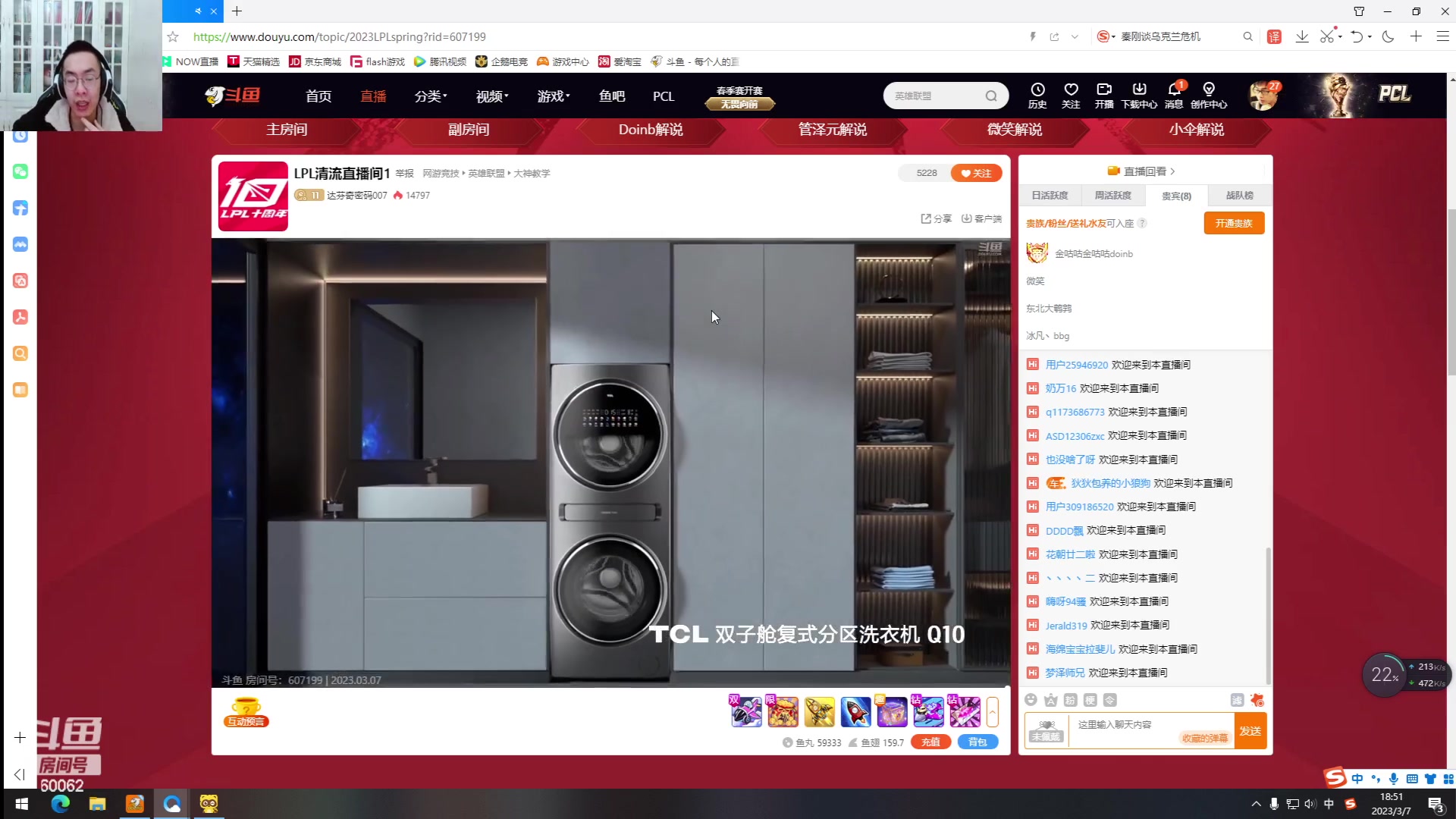Toggle browser night mode moon icon
1456x819 pixels.
(1389, 36)
